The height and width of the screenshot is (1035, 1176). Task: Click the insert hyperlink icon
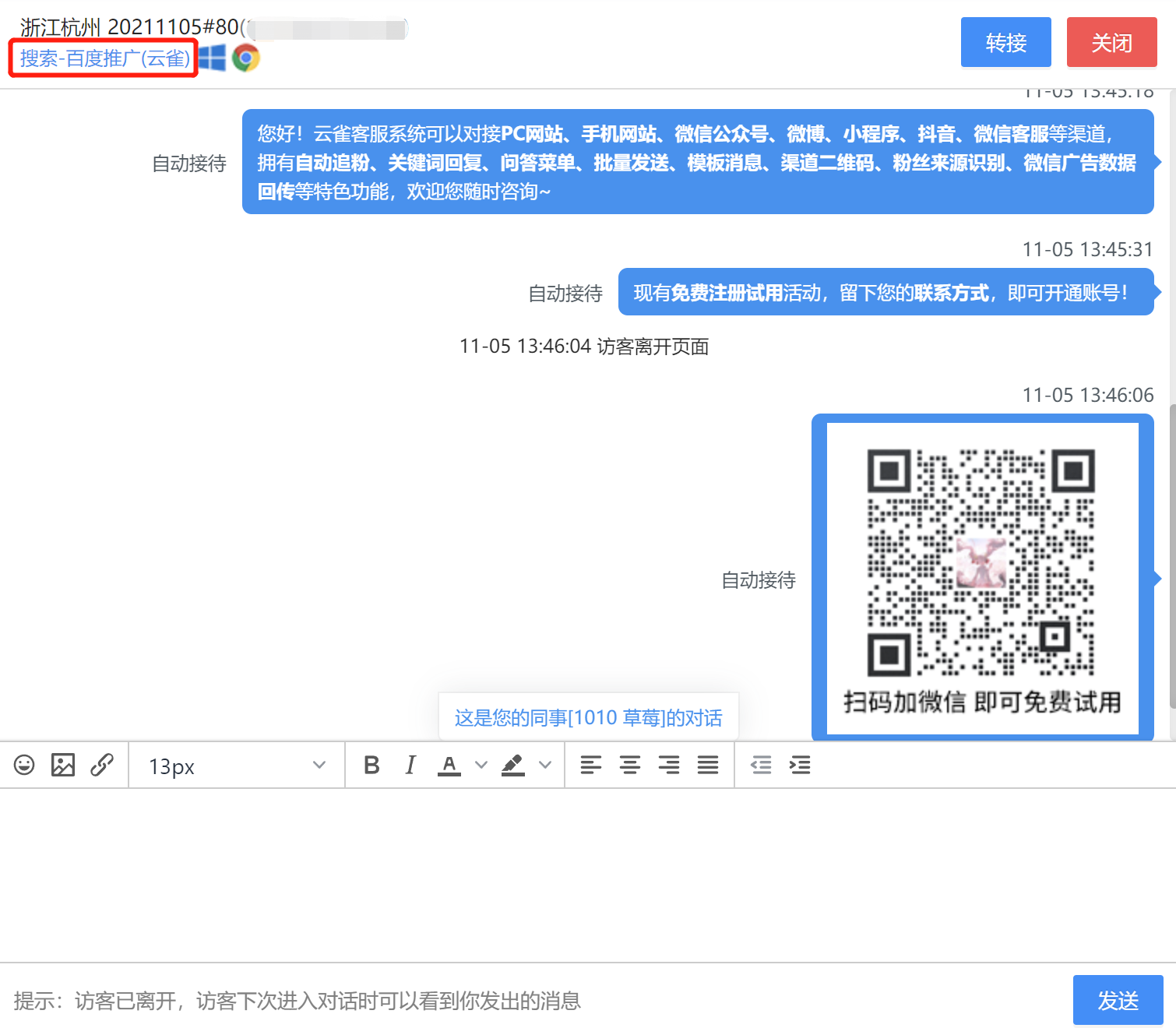(102, 765)
